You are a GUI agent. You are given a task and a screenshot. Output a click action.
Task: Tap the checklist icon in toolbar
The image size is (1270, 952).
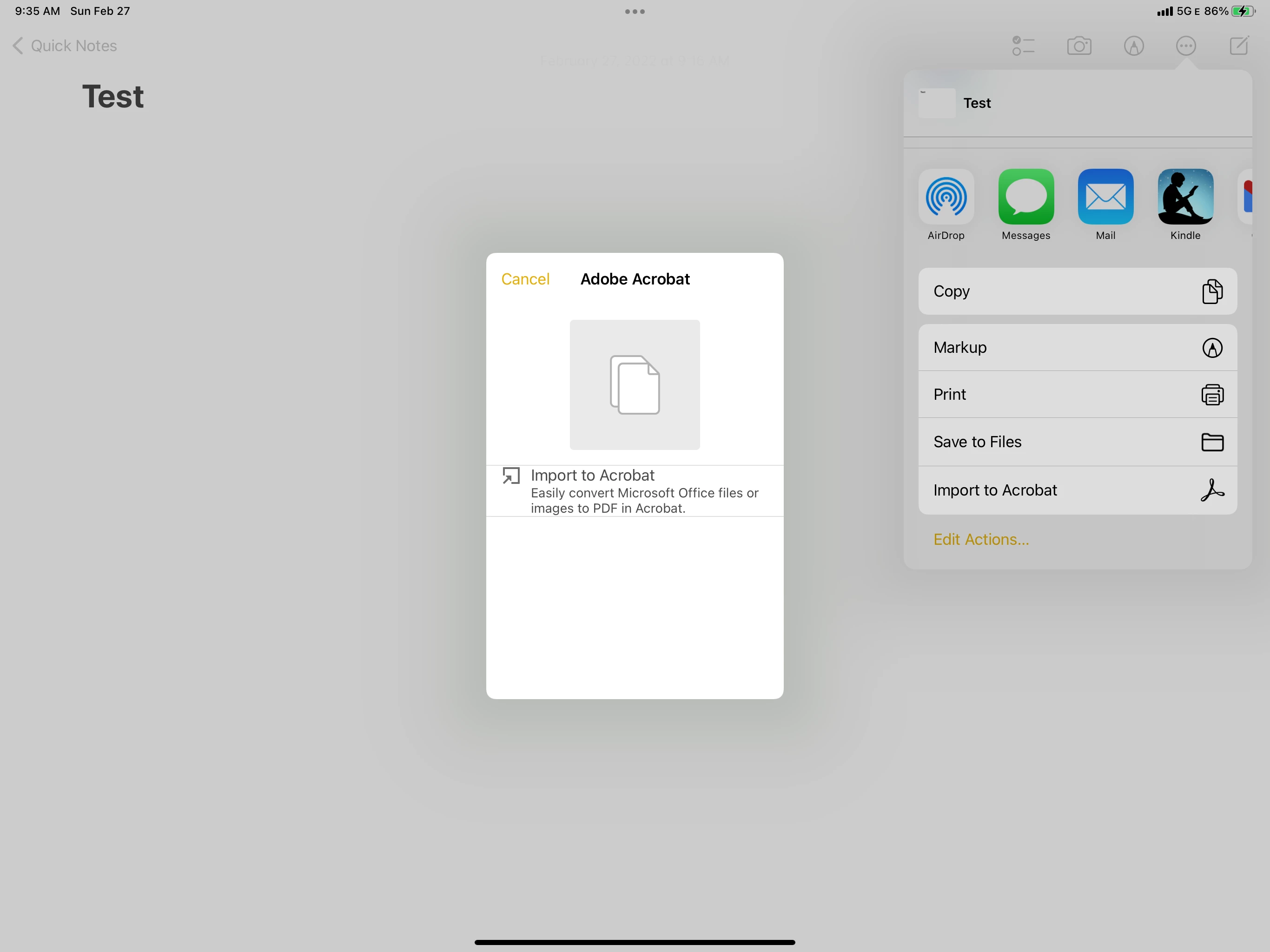click(1023, 46)
